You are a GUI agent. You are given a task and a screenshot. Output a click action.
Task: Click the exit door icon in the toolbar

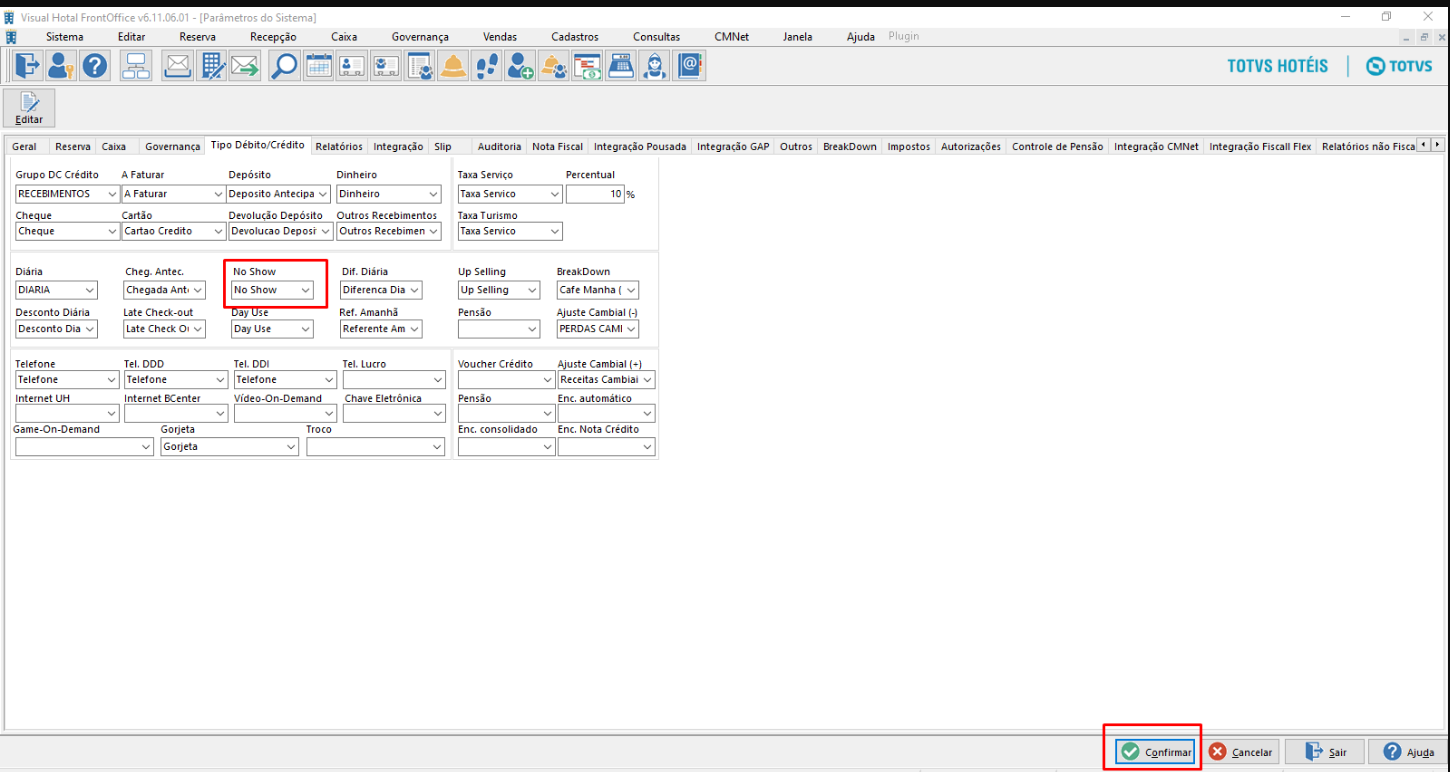(27, 66)
